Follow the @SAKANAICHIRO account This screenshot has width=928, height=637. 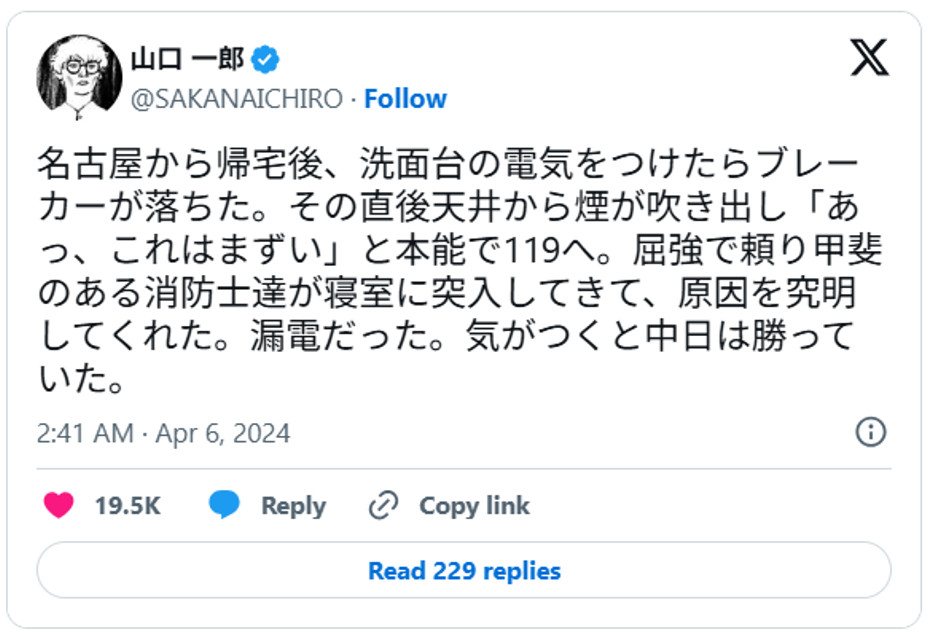point(405,99)
